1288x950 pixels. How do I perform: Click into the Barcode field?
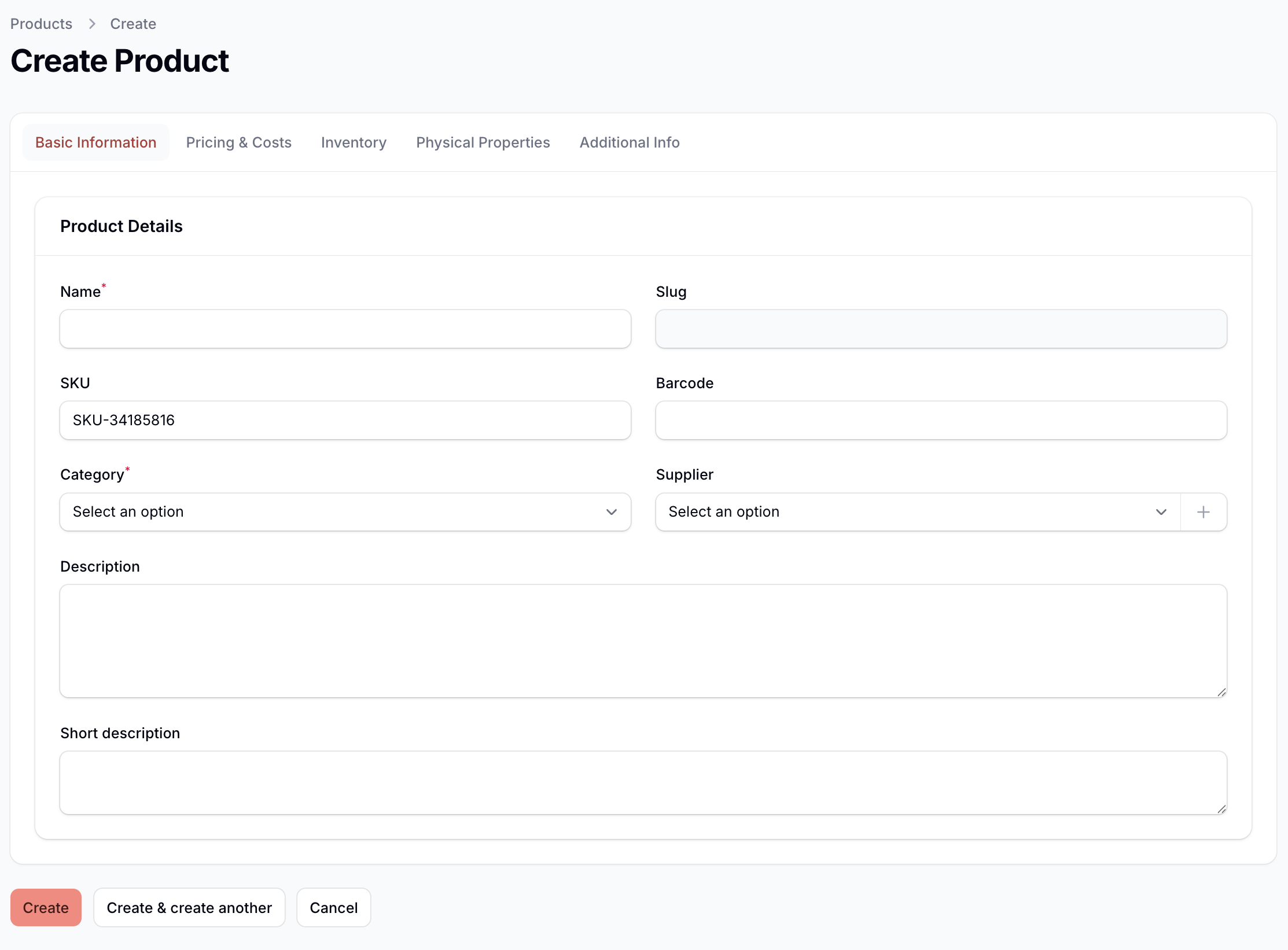click(940, 420)
